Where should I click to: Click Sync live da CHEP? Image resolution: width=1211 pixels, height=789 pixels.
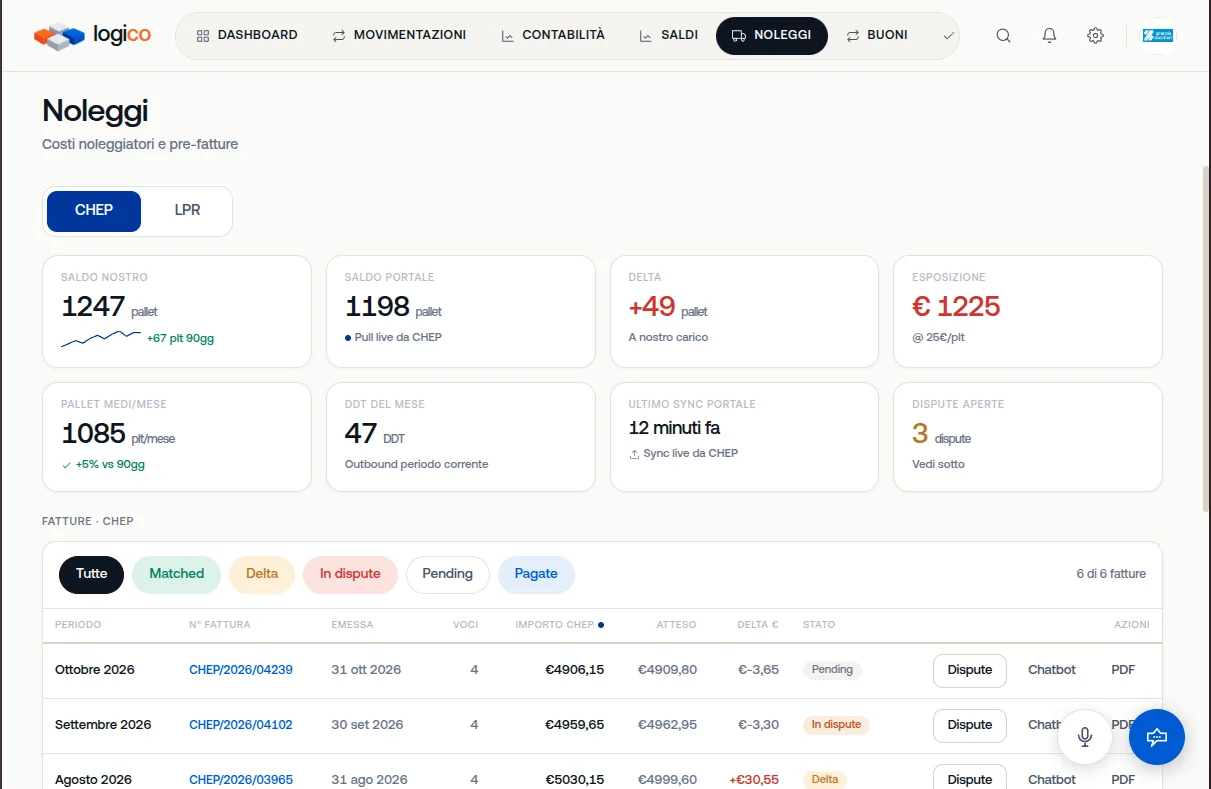pyautogui.click(x=683, y=453)
